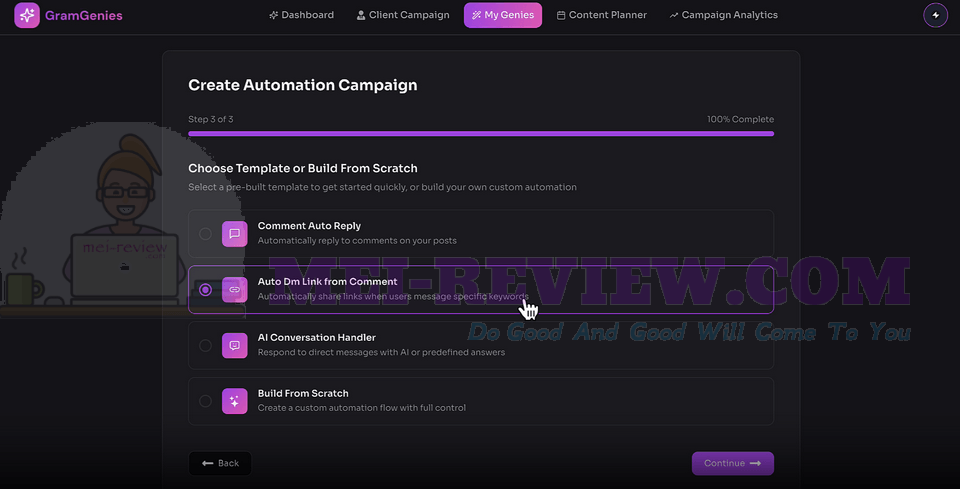960x489 pixels.
Task: Click the AI Conversation Handler bot icon
Action: point(234,345)
